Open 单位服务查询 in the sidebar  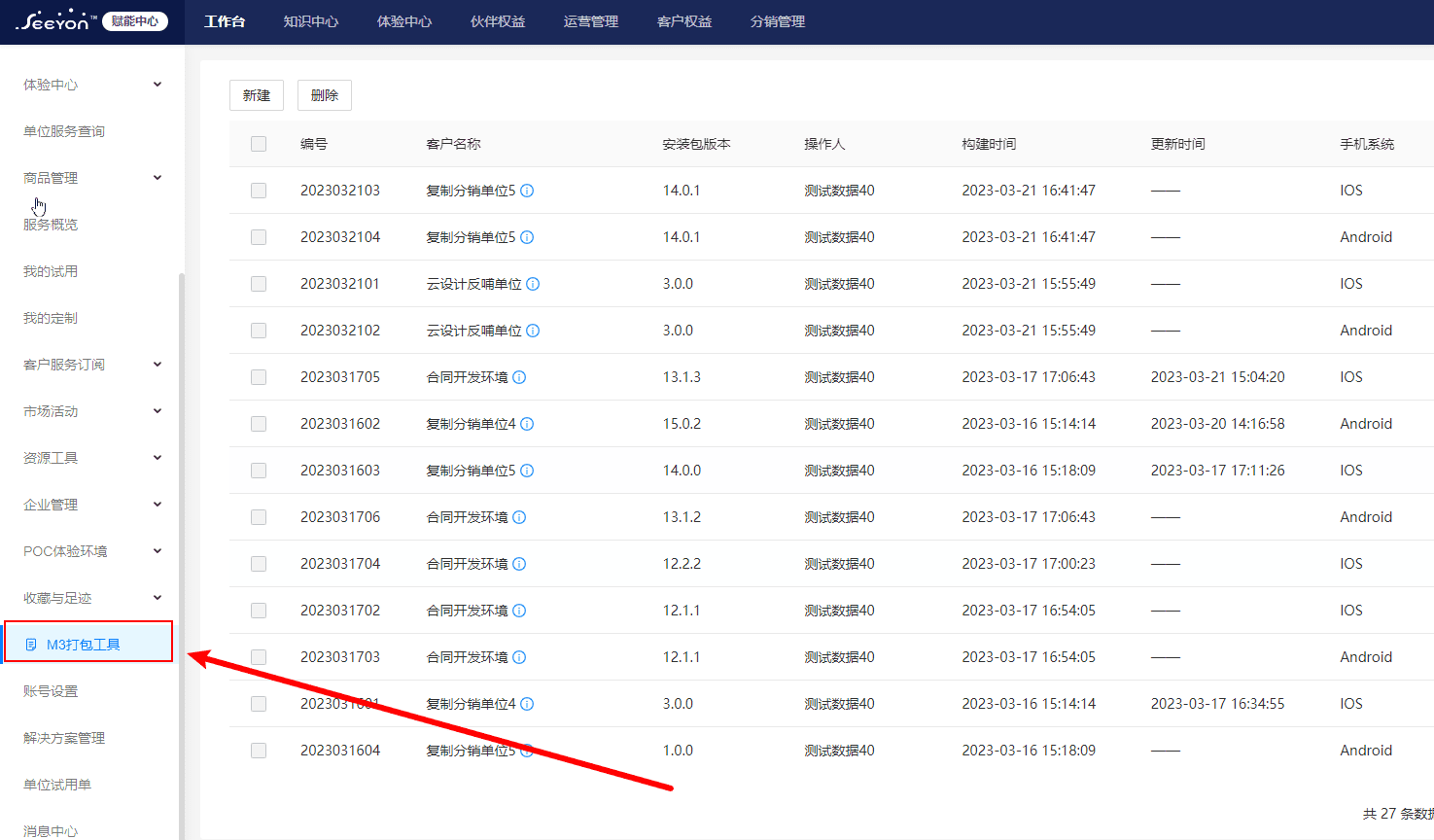coord(64,131)
